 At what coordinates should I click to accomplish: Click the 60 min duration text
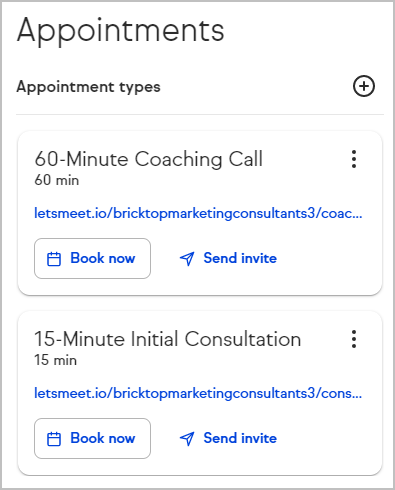click(57, 180)
